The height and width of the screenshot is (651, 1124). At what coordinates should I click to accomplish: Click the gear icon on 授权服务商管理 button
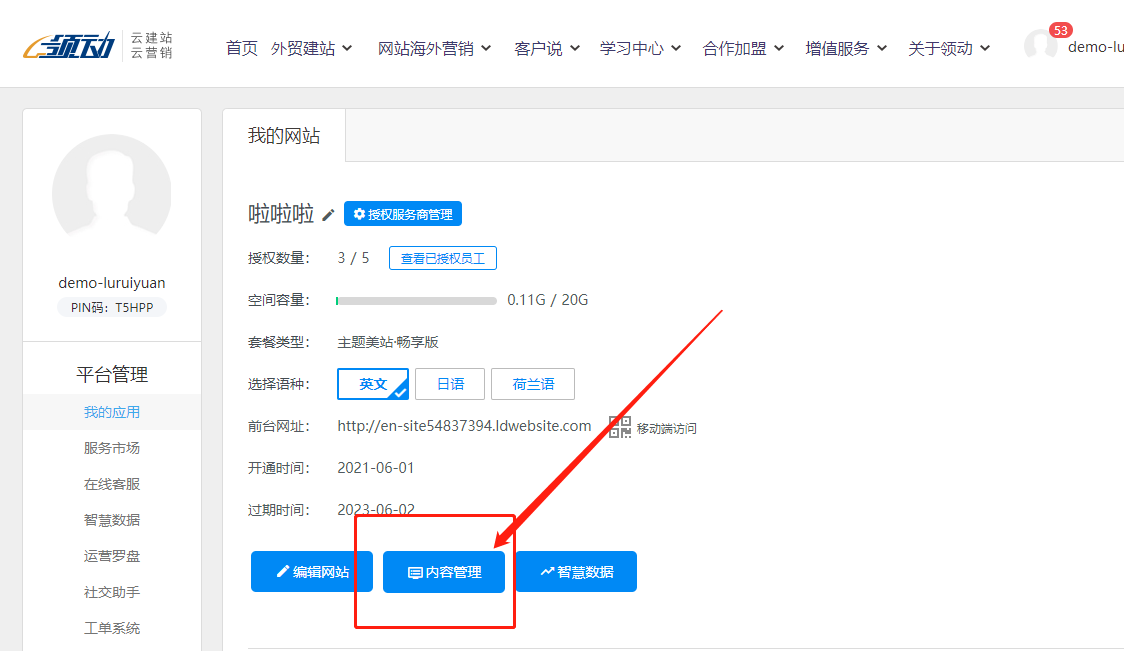(359, 213)
